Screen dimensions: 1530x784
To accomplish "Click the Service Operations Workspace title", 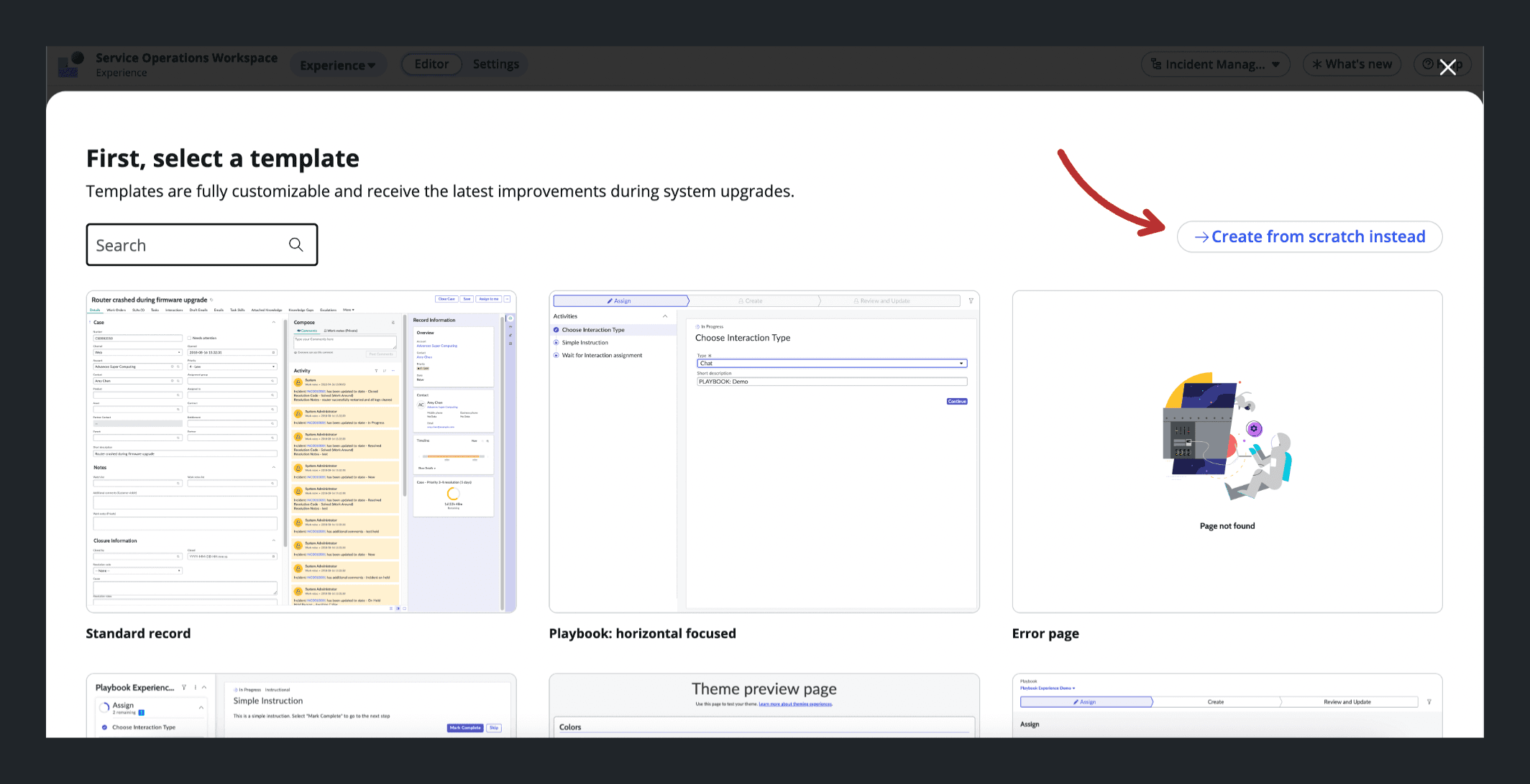I will [186, 57].
